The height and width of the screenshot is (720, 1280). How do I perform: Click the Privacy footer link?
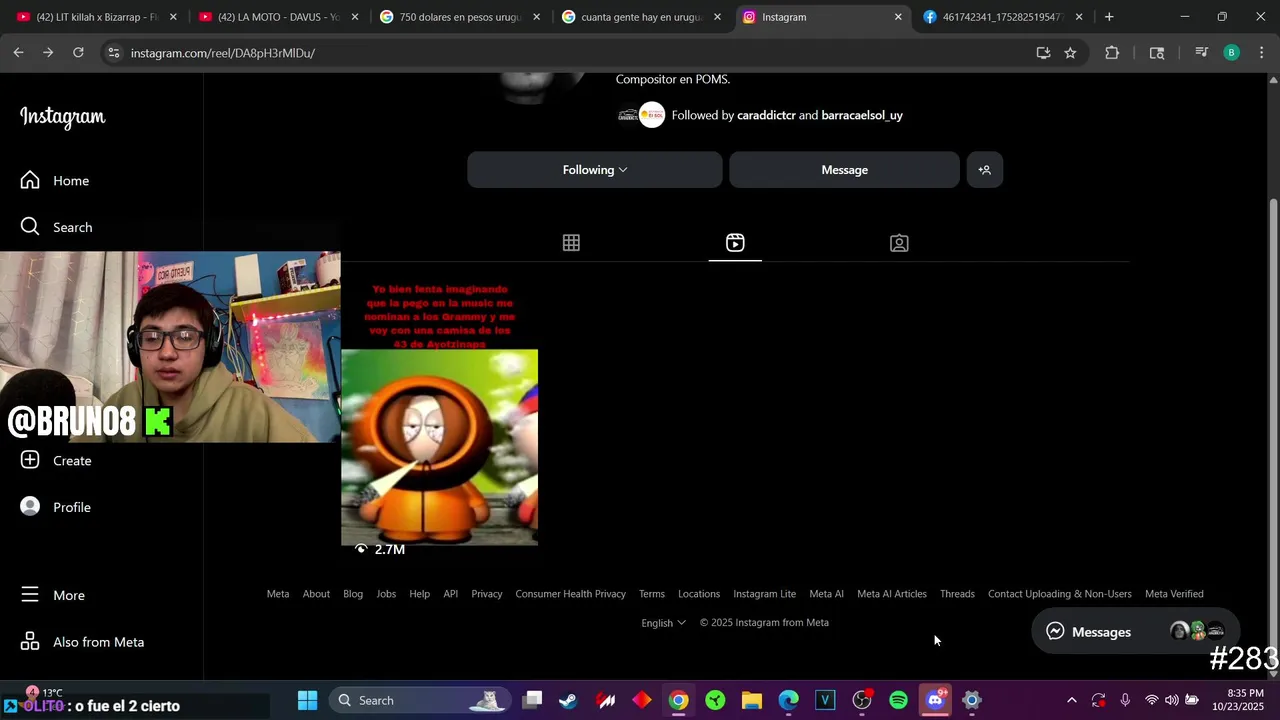coord(487,594)
